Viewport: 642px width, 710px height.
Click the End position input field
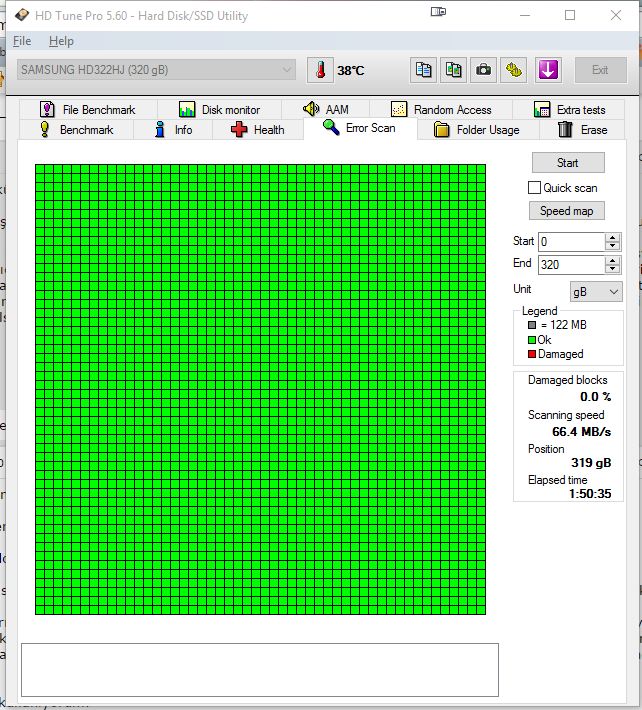pos(571,265)
